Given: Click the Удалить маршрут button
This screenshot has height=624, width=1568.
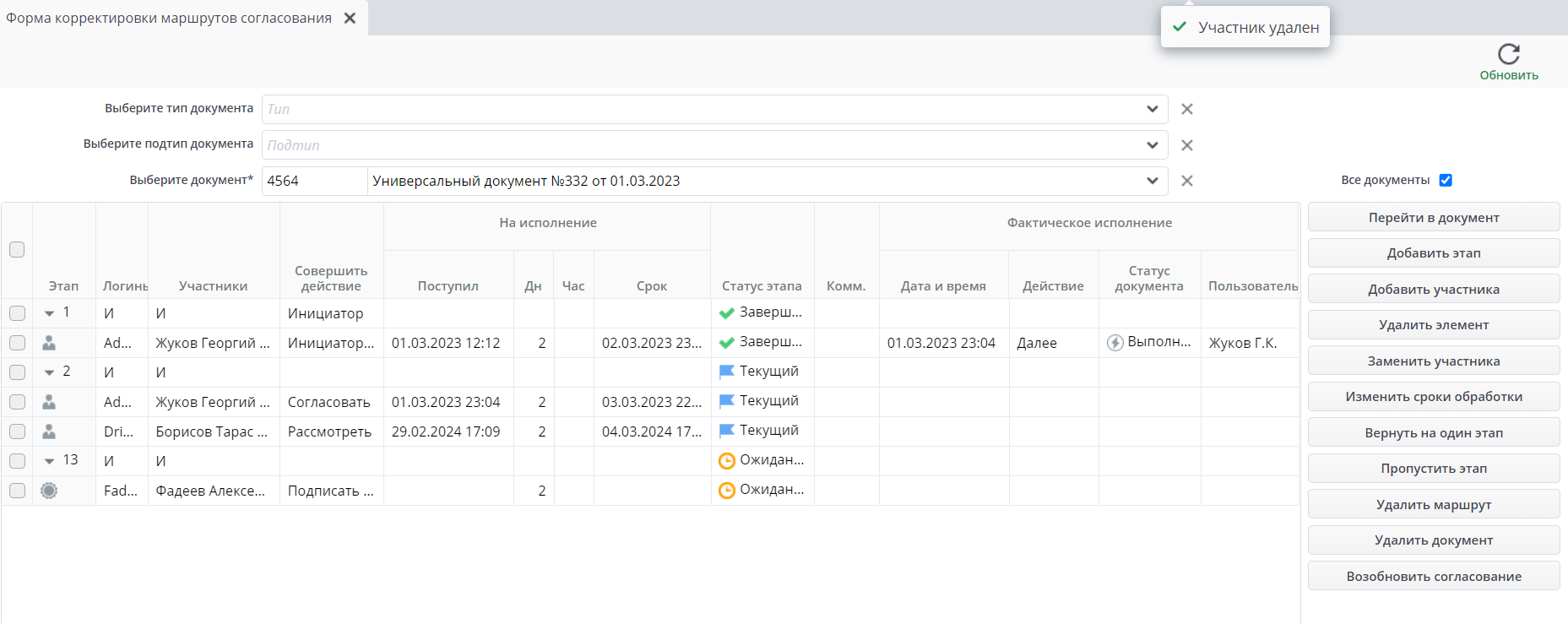Looking at the screenshot, I should [1433, 504].
